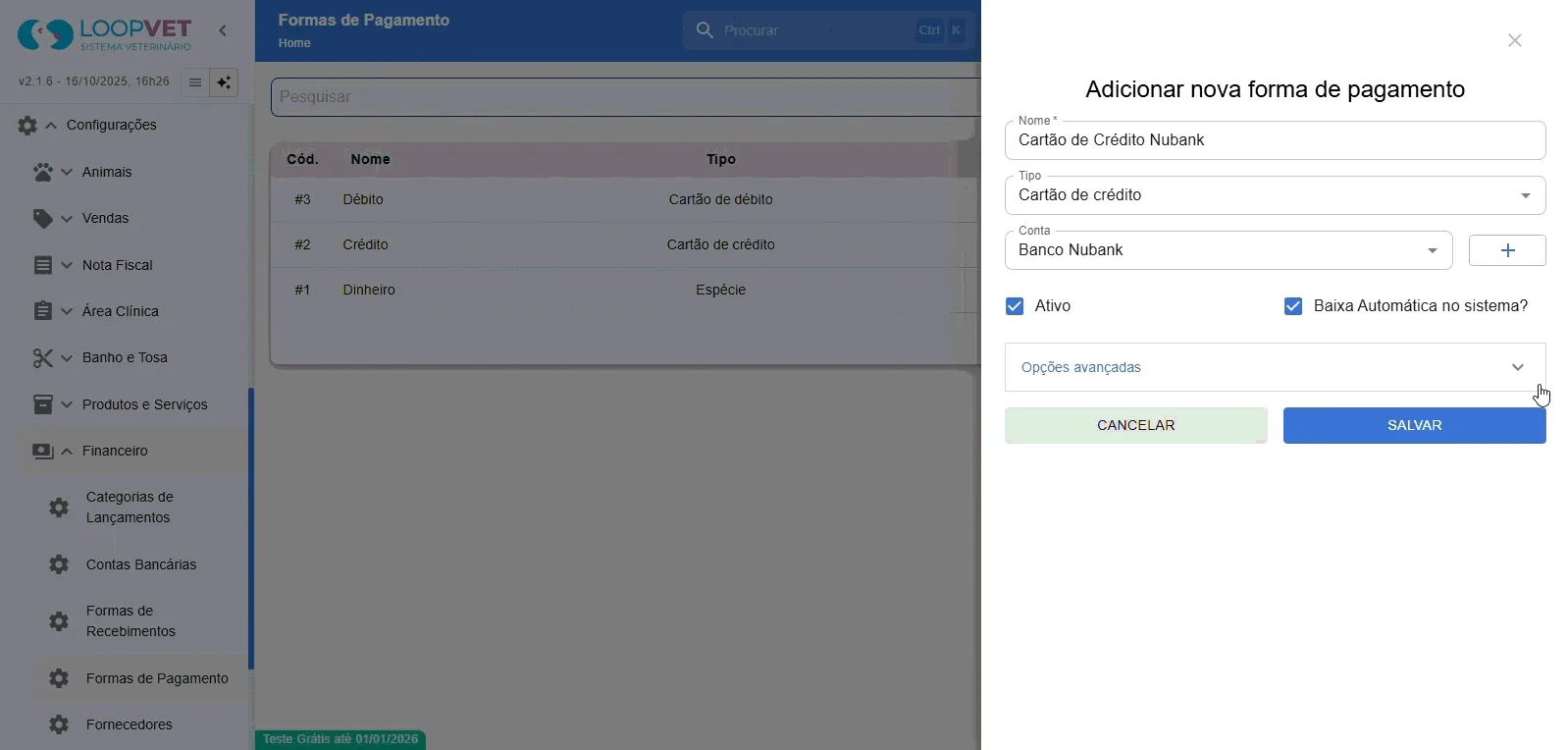Click the magnifier icon in Procurar bar
Screen dimensions: 1568x750
point(705,30)
